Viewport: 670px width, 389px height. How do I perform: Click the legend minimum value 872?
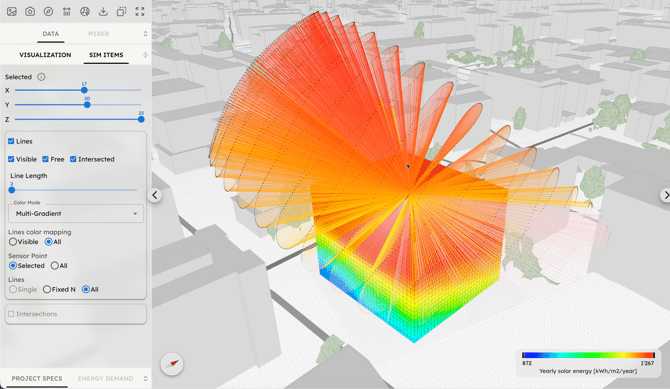[x=527, y=363]
